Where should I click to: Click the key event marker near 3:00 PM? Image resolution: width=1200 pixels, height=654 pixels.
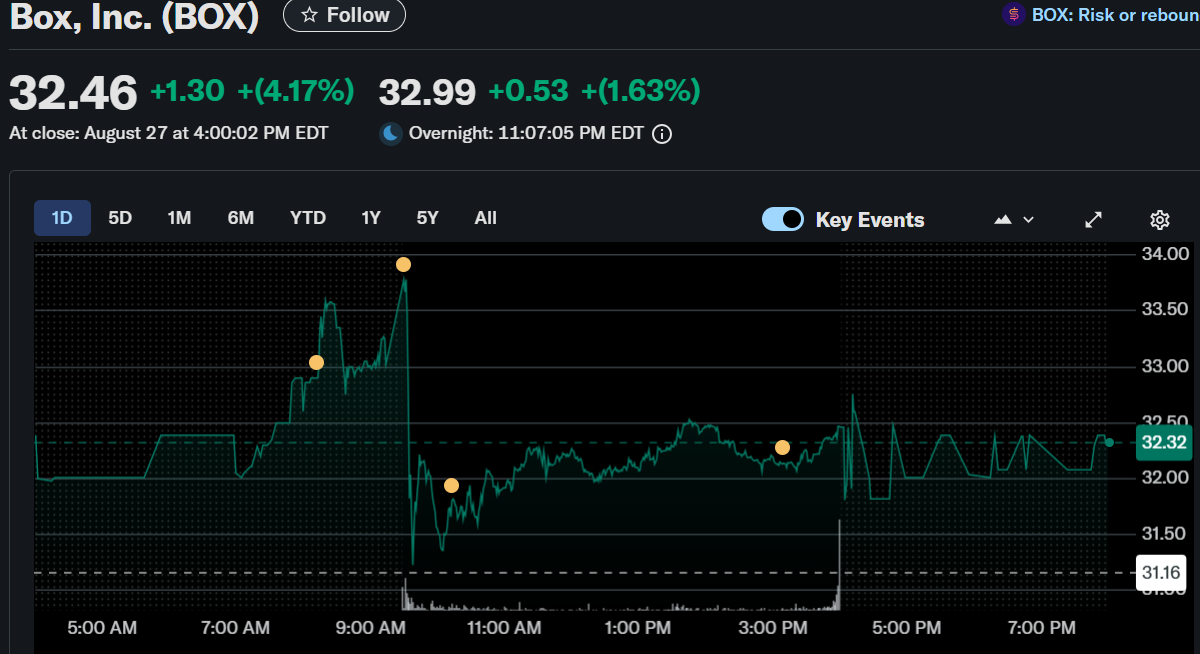(782, 447)
